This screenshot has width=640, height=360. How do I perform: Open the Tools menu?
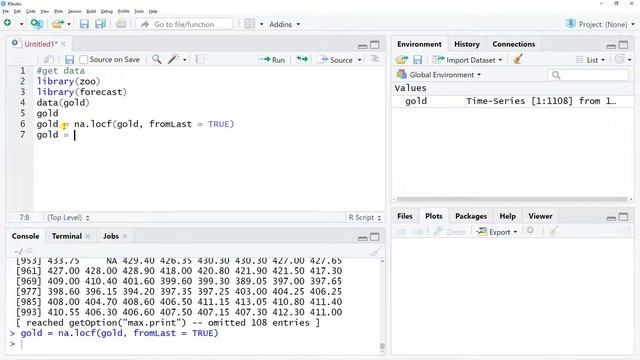139,11
